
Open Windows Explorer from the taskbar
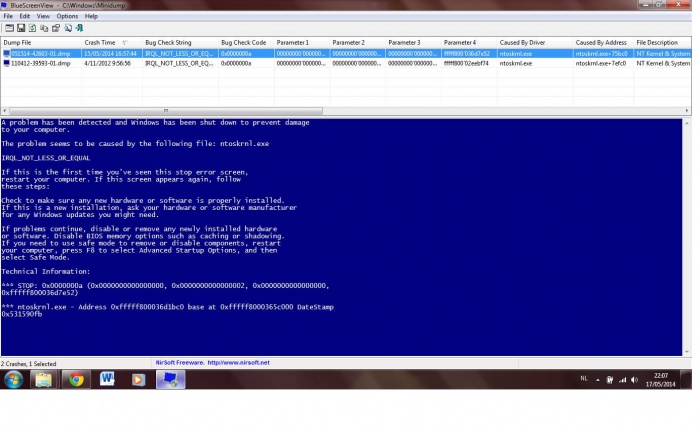(x=43, y=380)
